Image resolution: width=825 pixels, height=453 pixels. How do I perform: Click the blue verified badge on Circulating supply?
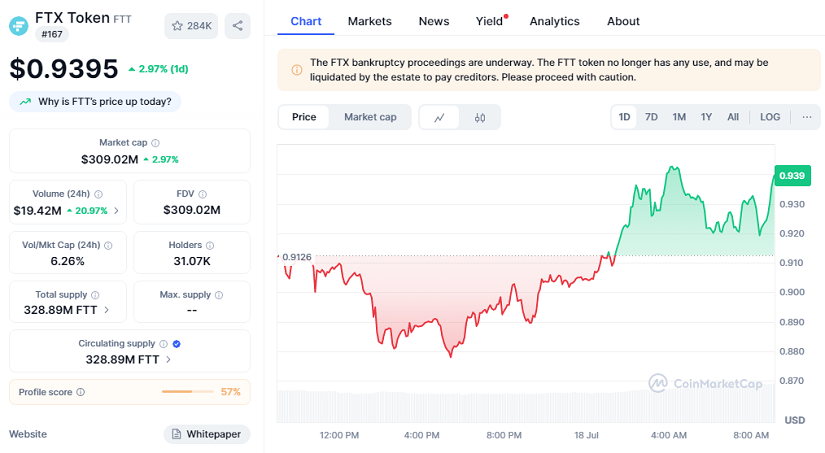pos(177,344)
